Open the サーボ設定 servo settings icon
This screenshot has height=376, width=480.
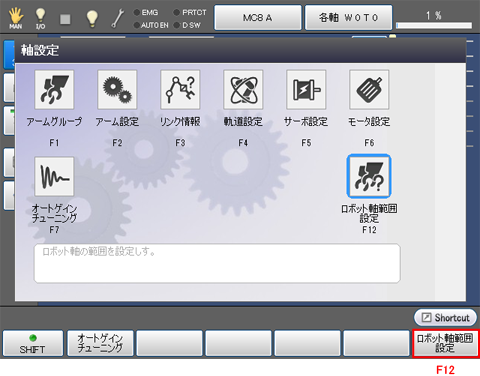(306, 89)
